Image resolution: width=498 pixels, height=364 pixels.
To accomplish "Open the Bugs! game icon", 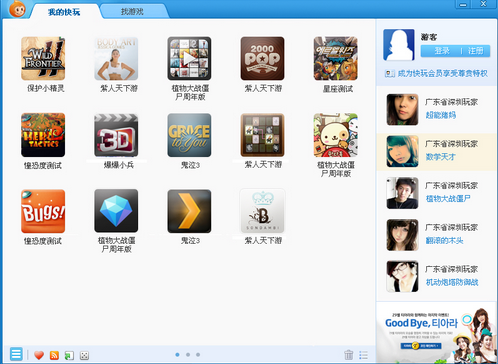I will [43, 211].
